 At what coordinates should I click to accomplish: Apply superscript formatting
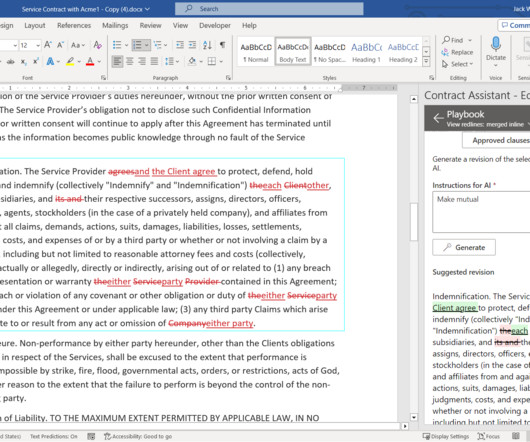[x=35, y=62]
